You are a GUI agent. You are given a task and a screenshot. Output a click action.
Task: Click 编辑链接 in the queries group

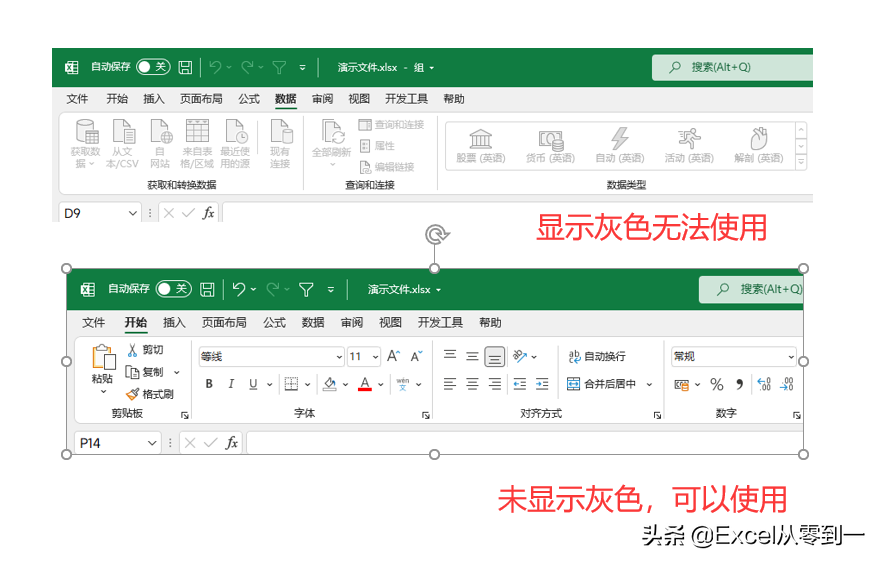[x=387, y=167]
